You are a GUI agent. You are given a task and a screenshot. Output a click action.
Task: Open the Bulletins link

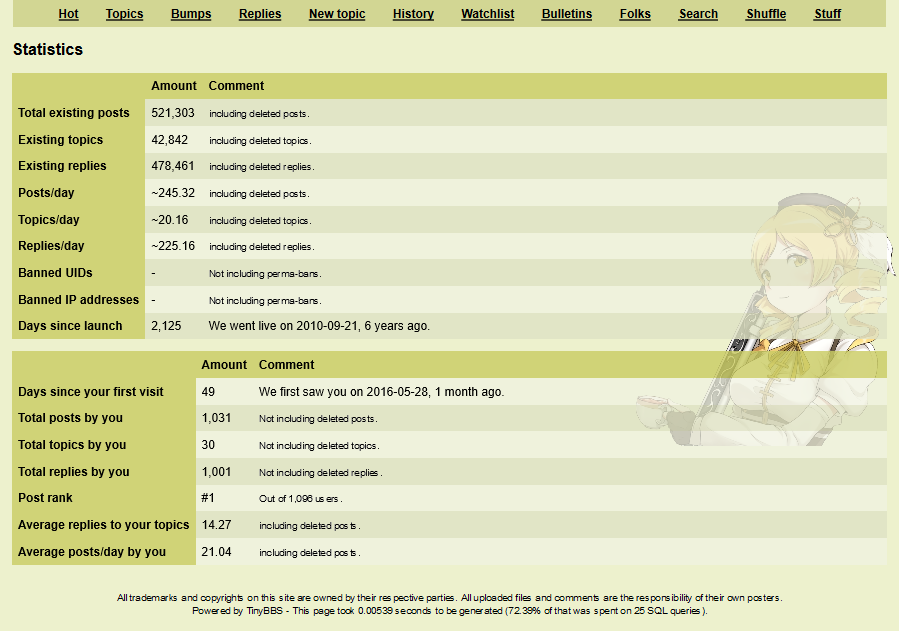[x=566, y=14]
